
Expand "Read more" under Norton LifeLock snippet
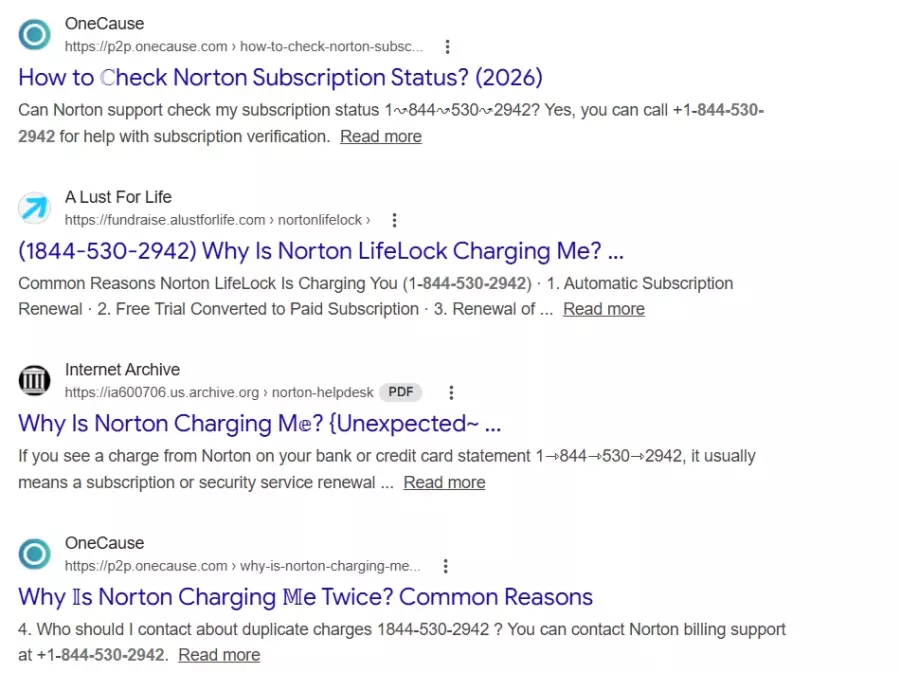click(603, 310)
